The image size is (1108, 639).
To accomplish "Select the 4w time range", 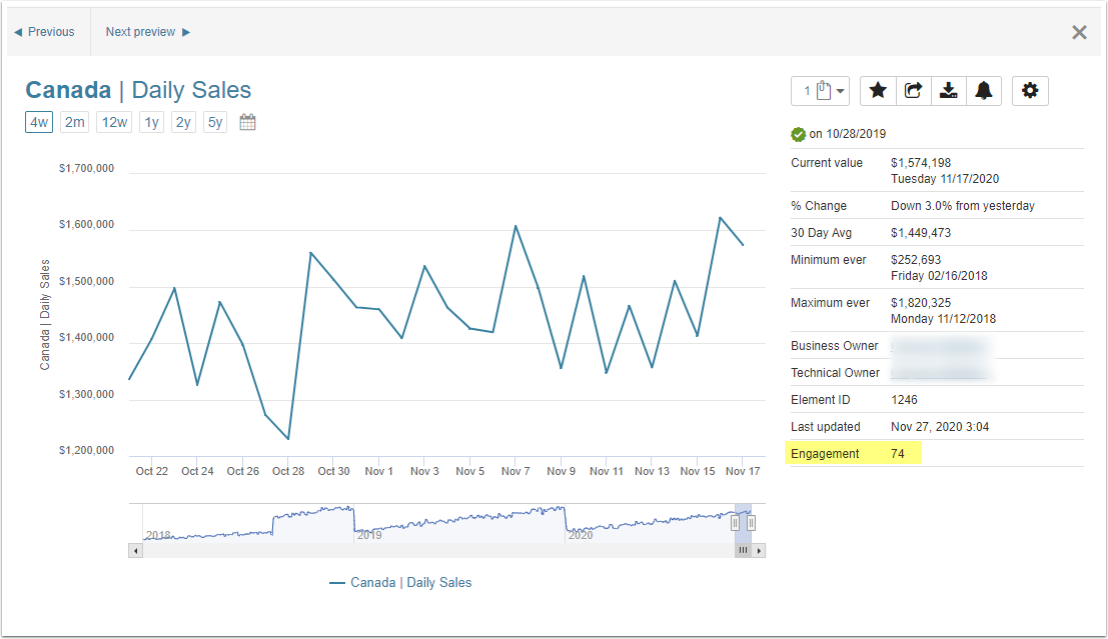I will 39,123.
